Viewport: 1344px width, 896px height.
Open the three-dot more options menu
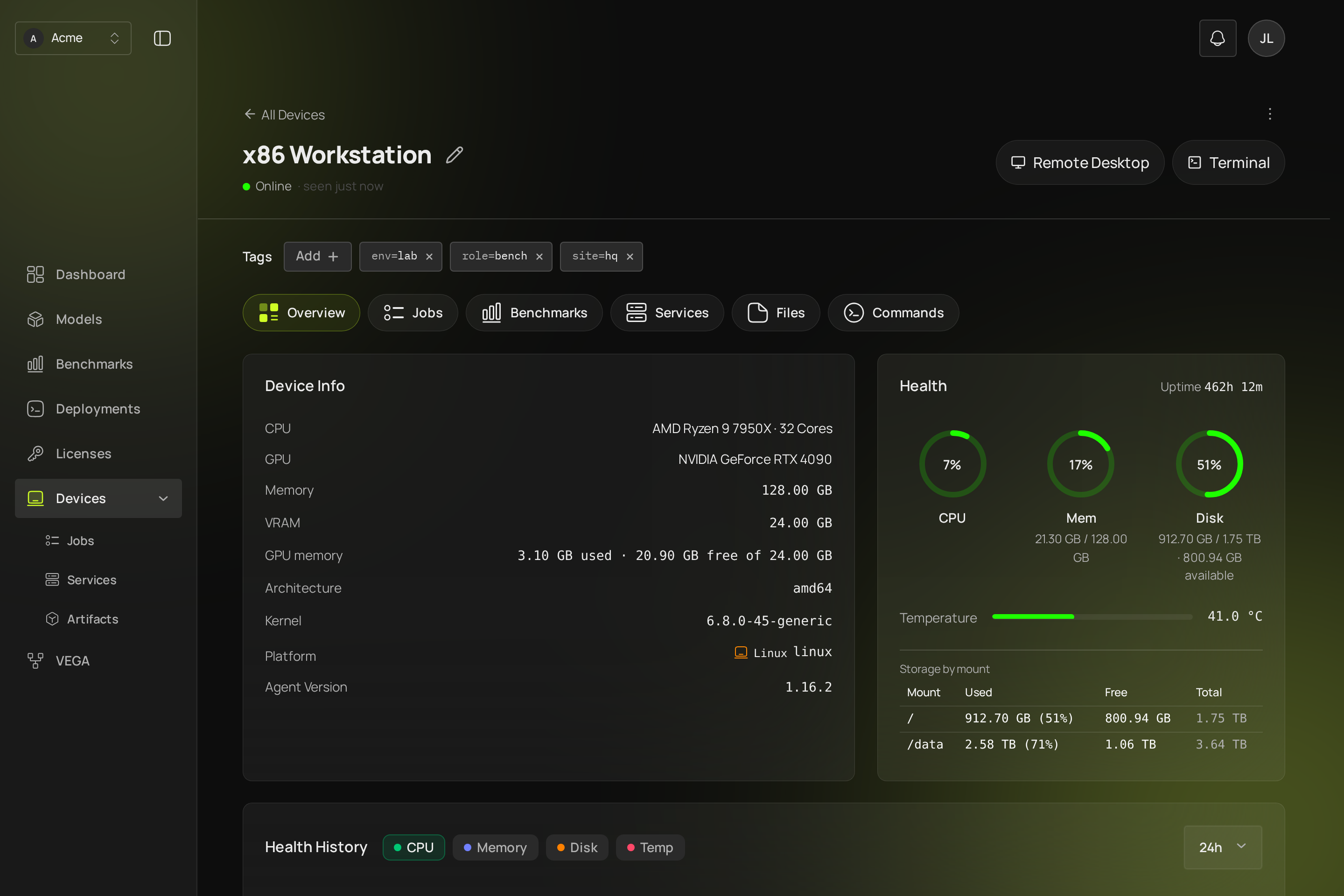tap(1270, 114)
